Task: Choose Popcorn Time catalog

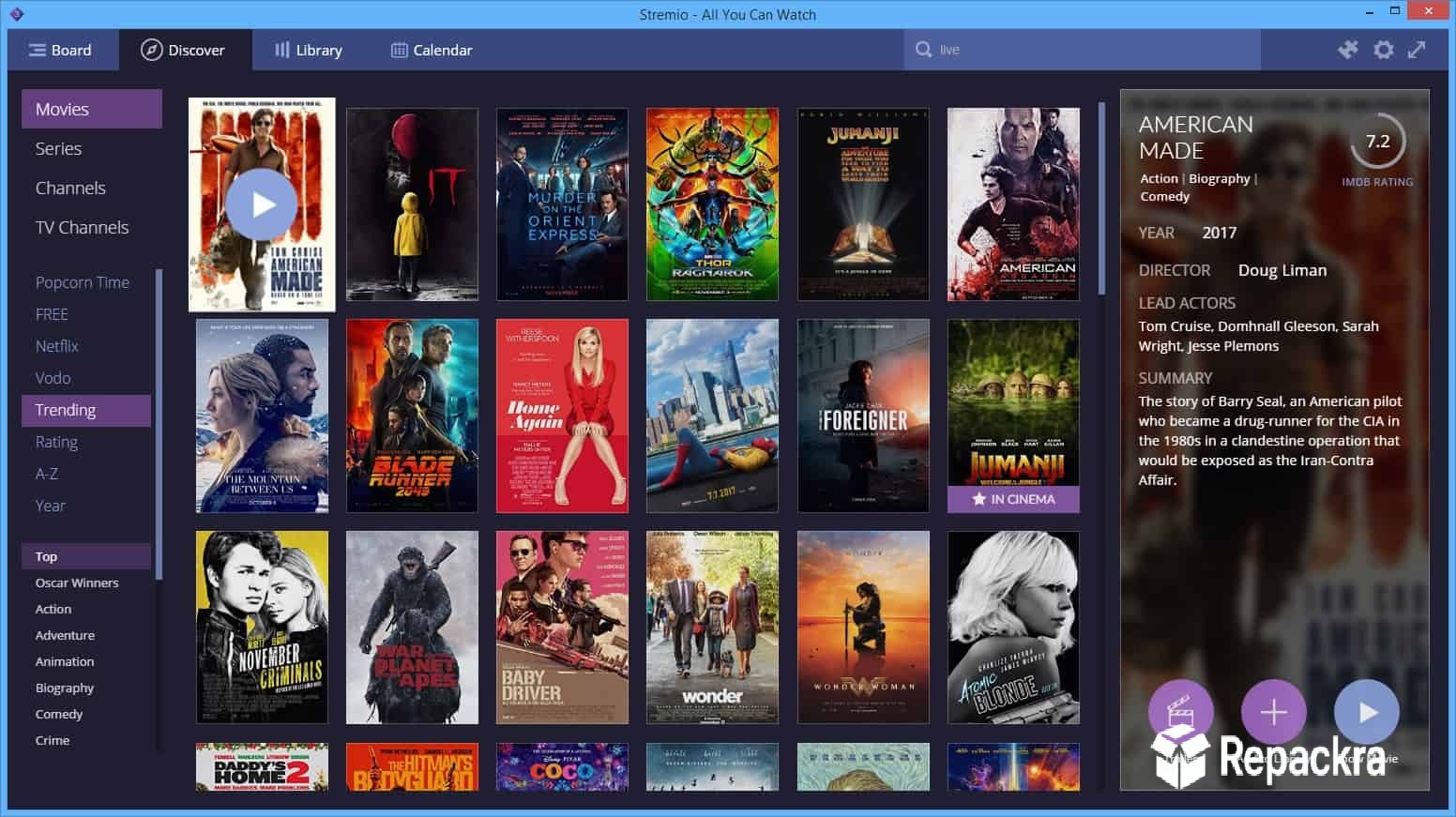Action: click(86, 282)
